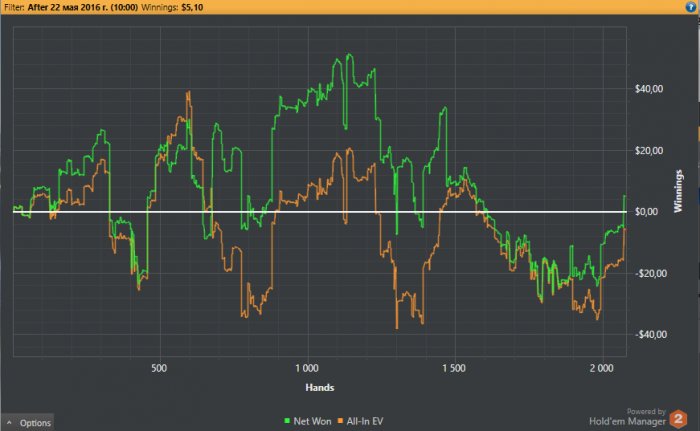Click the '$40,00' y-axis label
The height and width of the screenshot is (431, 700).
(649, 89)
